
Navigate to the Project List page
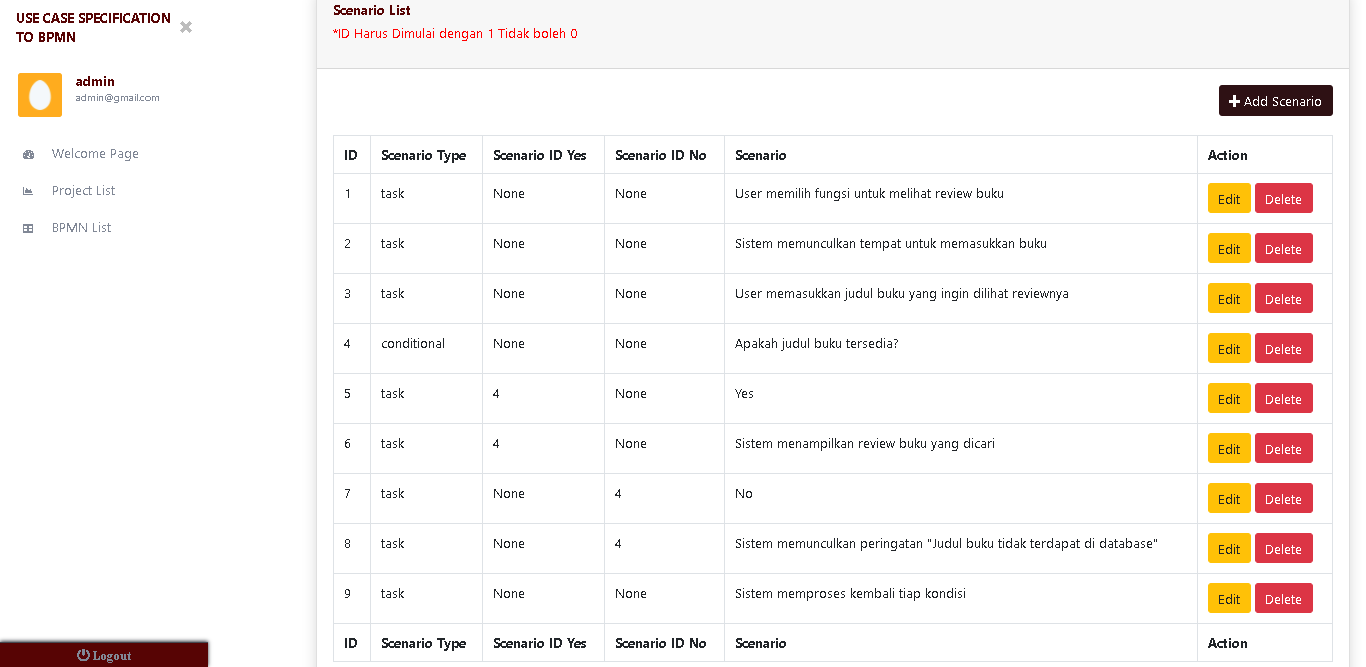click(x=82, y=190)
